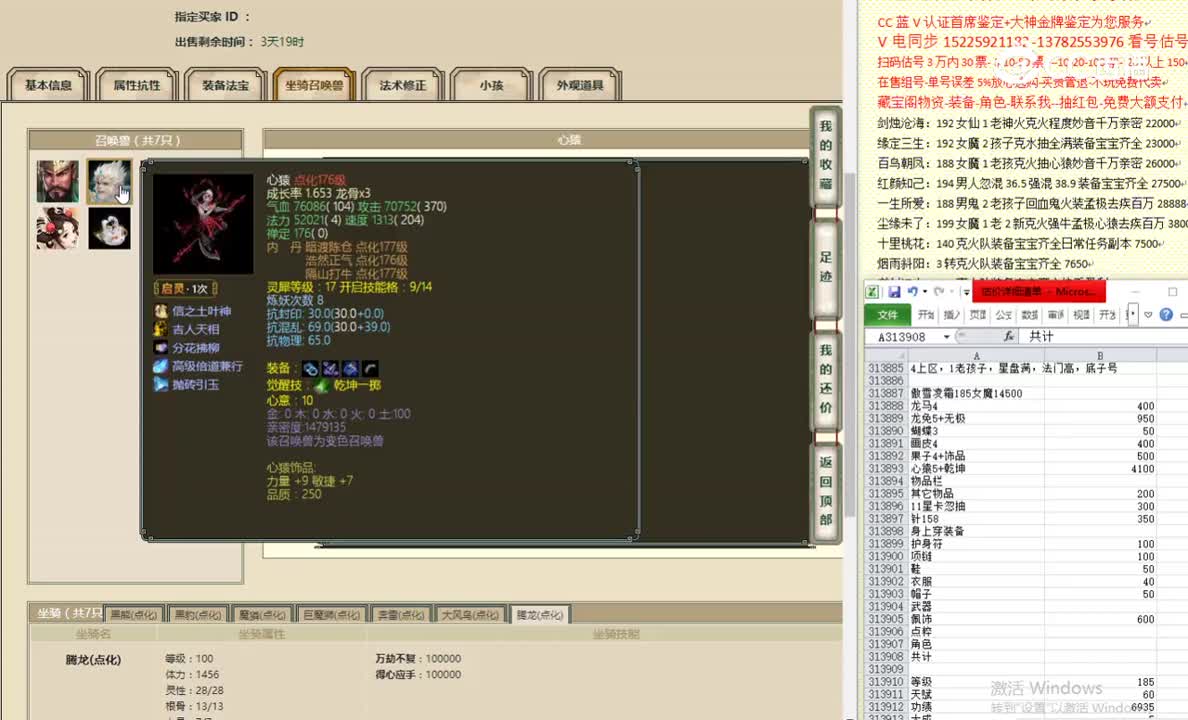Collapse the Excel ribbon with heart-shaped arrow

tap(1149, 315)
